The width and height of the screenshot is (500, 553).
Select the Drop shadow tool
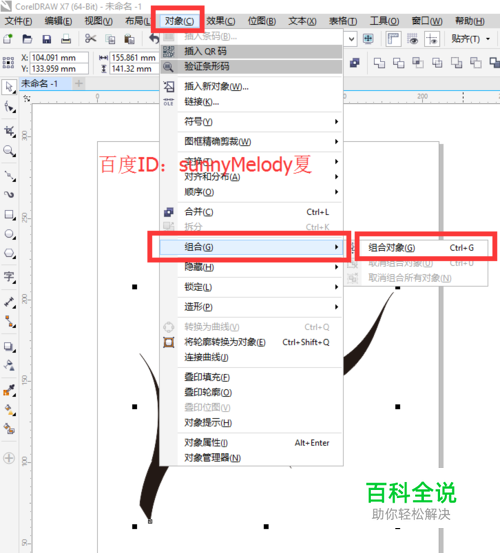pos(9,346)
